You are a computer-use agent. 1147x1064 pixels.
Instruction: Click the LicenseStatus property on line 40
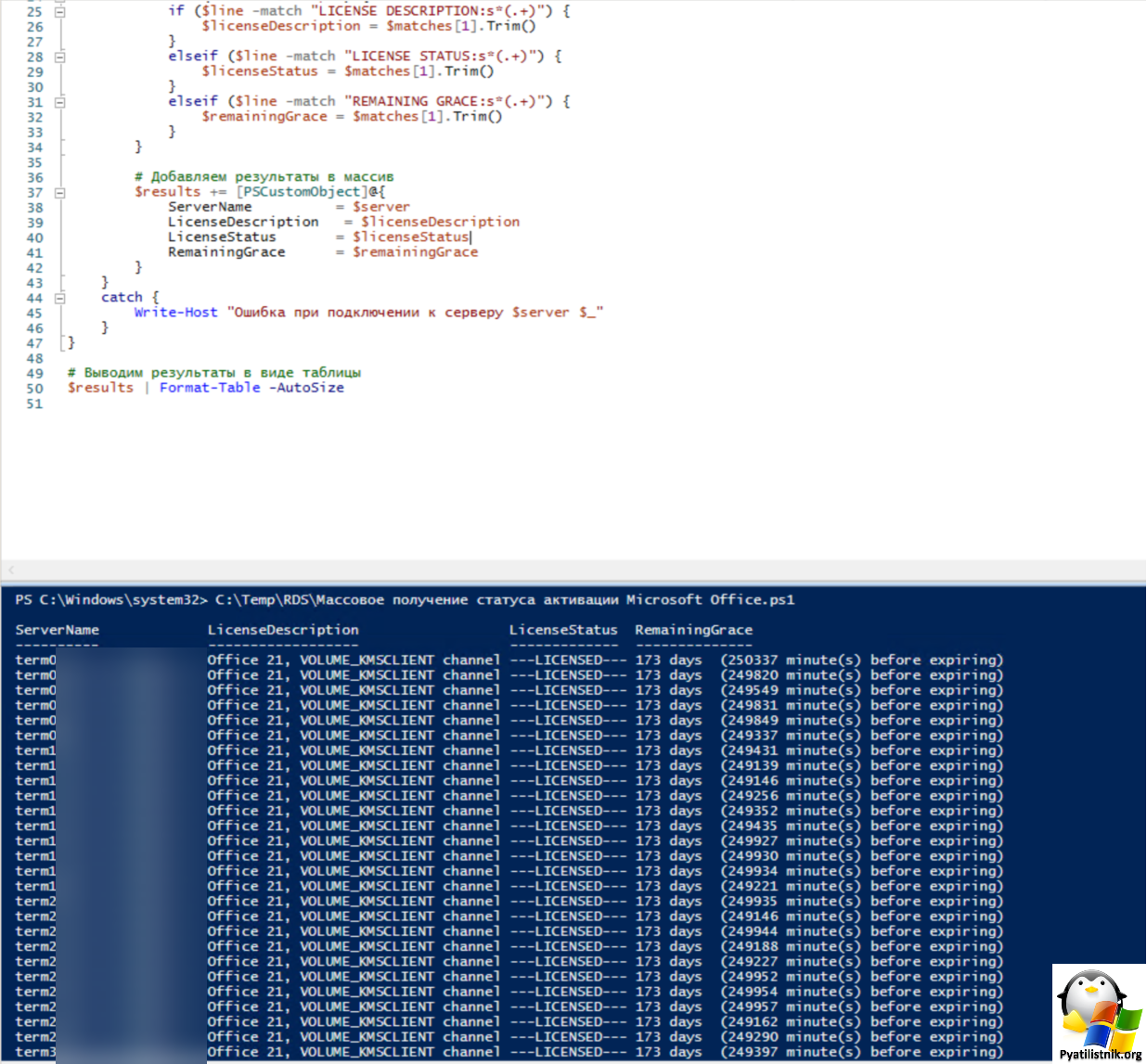pyautogui.click(x=222, y=237)
